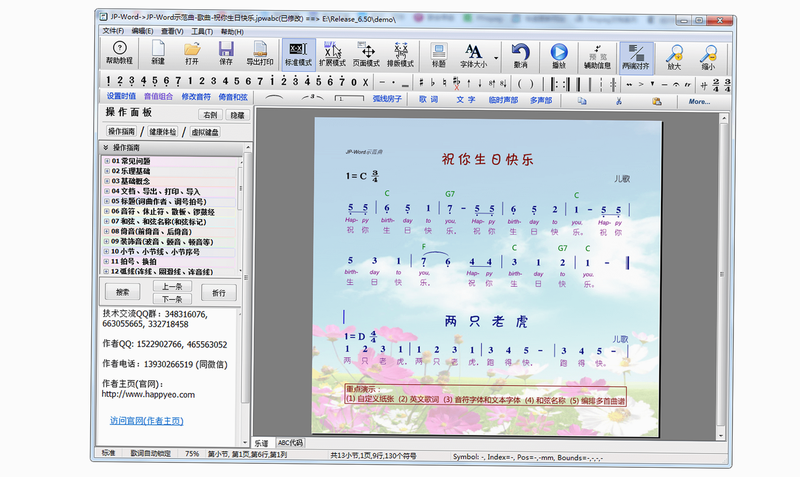Click the 搜索 search button
Screen dimensions: 800x477
tap(122, 292)
